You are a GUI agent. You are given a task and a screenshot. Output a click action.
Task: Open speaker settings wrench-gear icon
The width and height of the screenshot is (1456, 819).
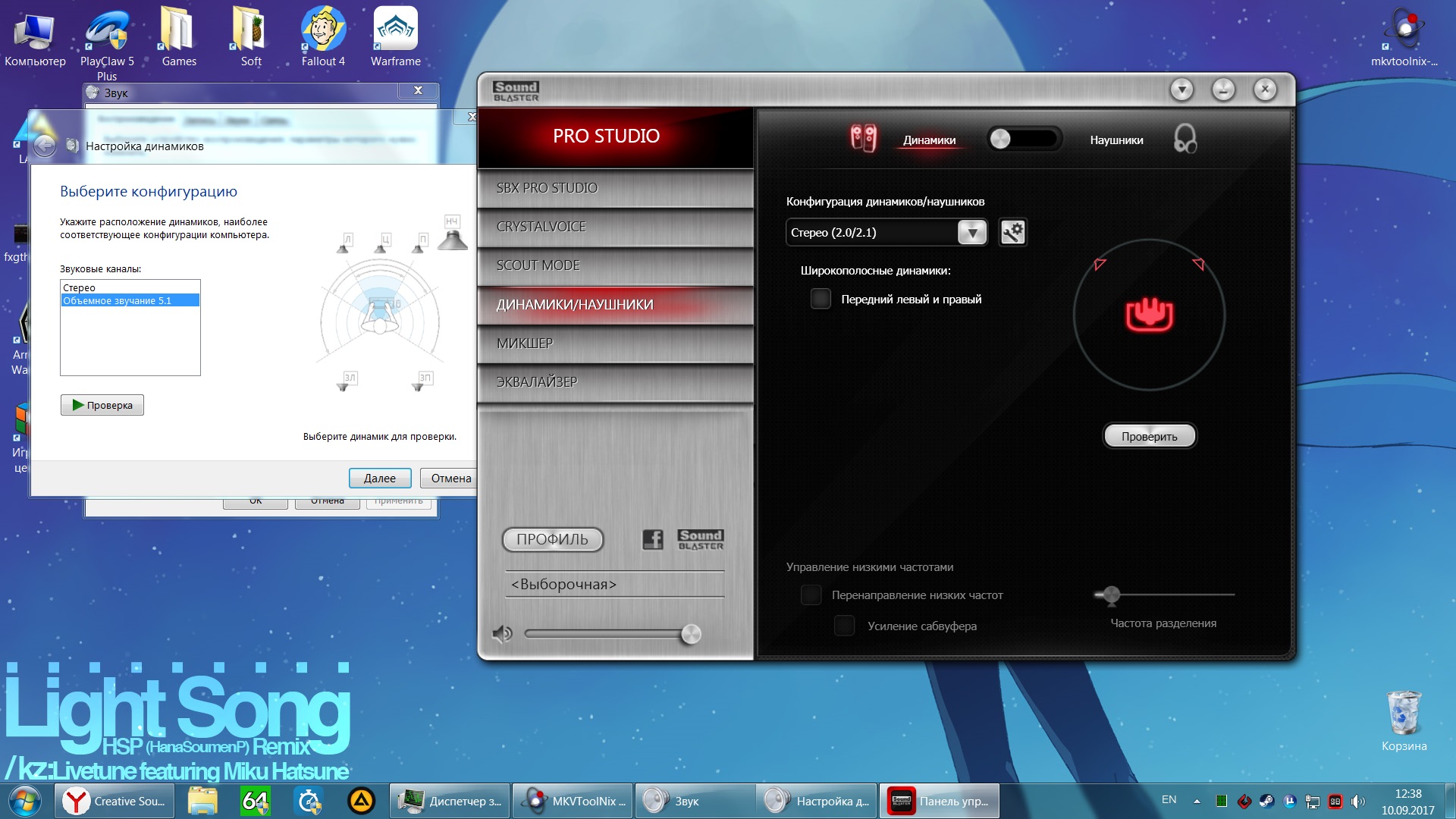coord(1013,232)
